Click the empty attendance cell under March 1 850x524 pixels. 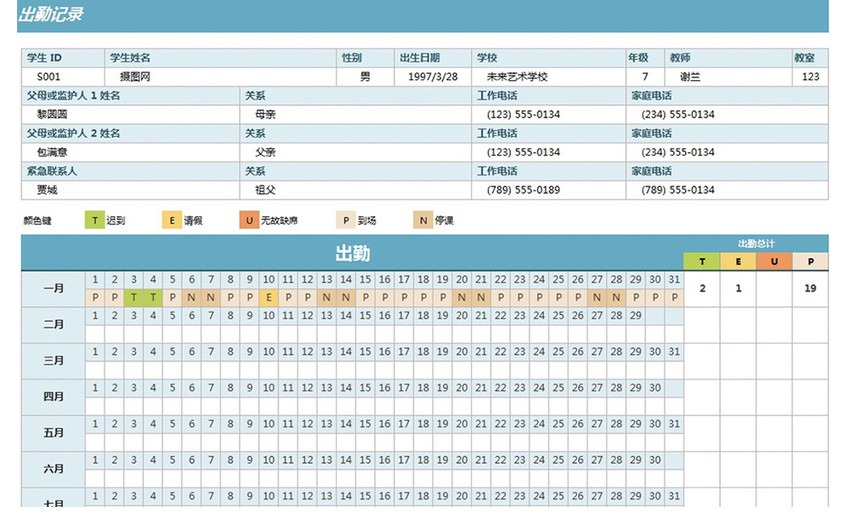click(x=95, y=370)
